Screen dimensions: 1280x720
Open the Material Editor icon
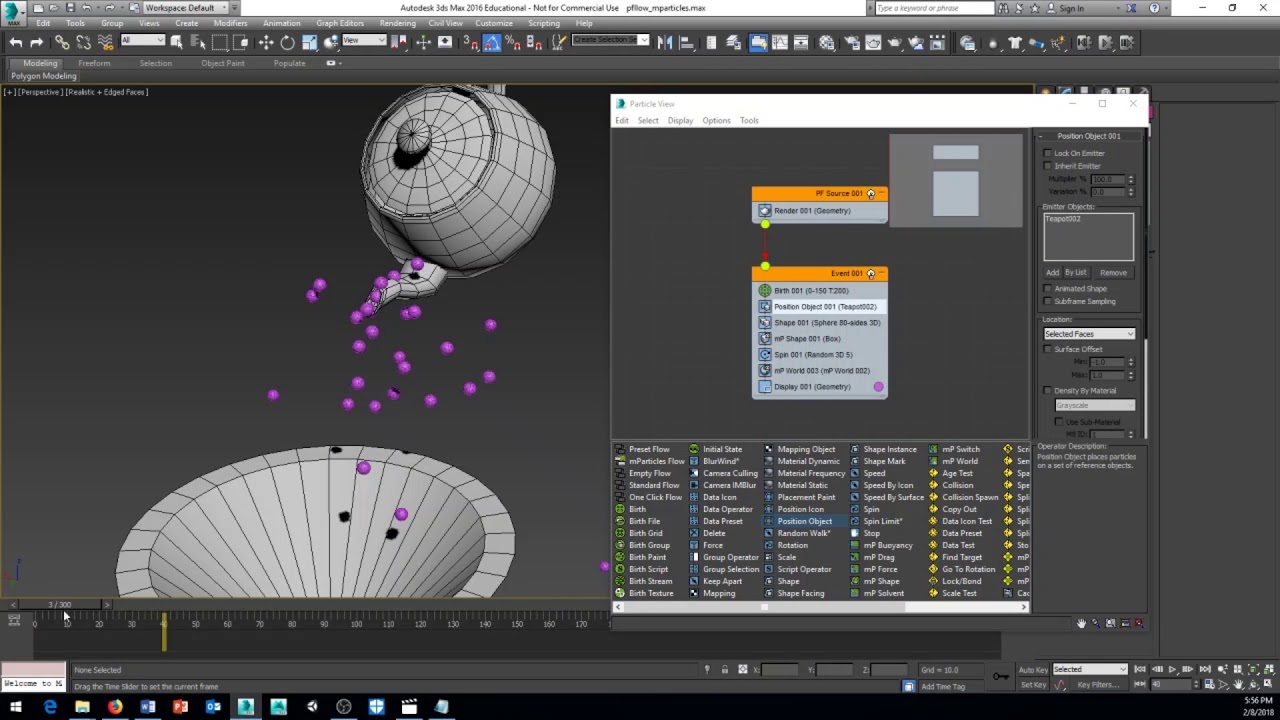click(827, 42)
